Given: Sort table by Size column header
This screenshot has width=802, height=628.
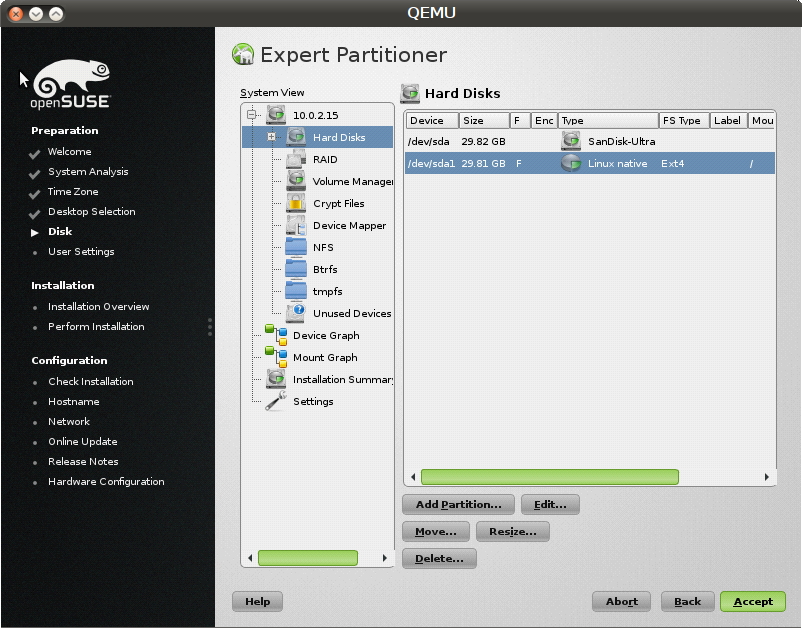Looking at the screenshot, I should tap(483, 120).
